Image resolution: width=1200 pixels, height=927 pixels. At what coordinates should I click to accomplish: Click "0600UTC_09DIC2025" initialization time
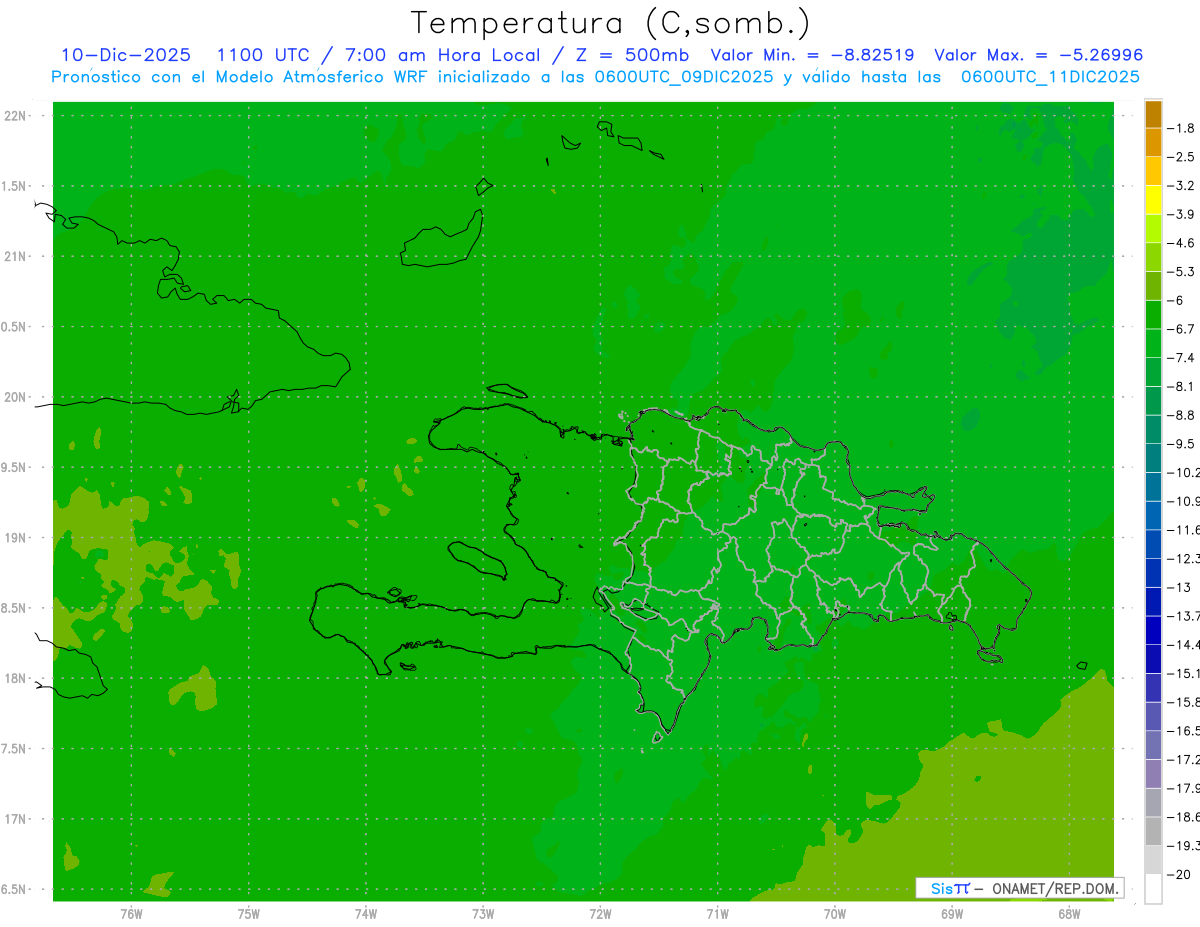point(684,77)
